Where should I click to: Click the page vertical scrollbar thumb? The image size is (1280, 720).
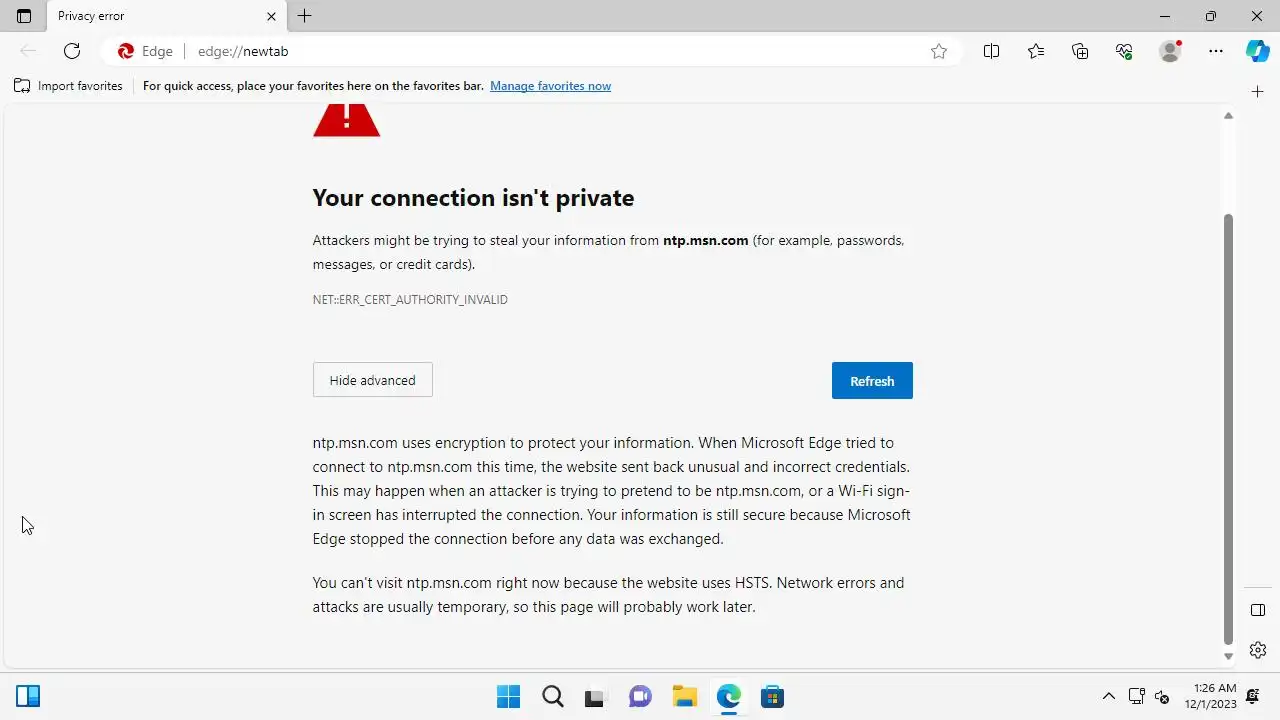click(x=1229, y=430)
